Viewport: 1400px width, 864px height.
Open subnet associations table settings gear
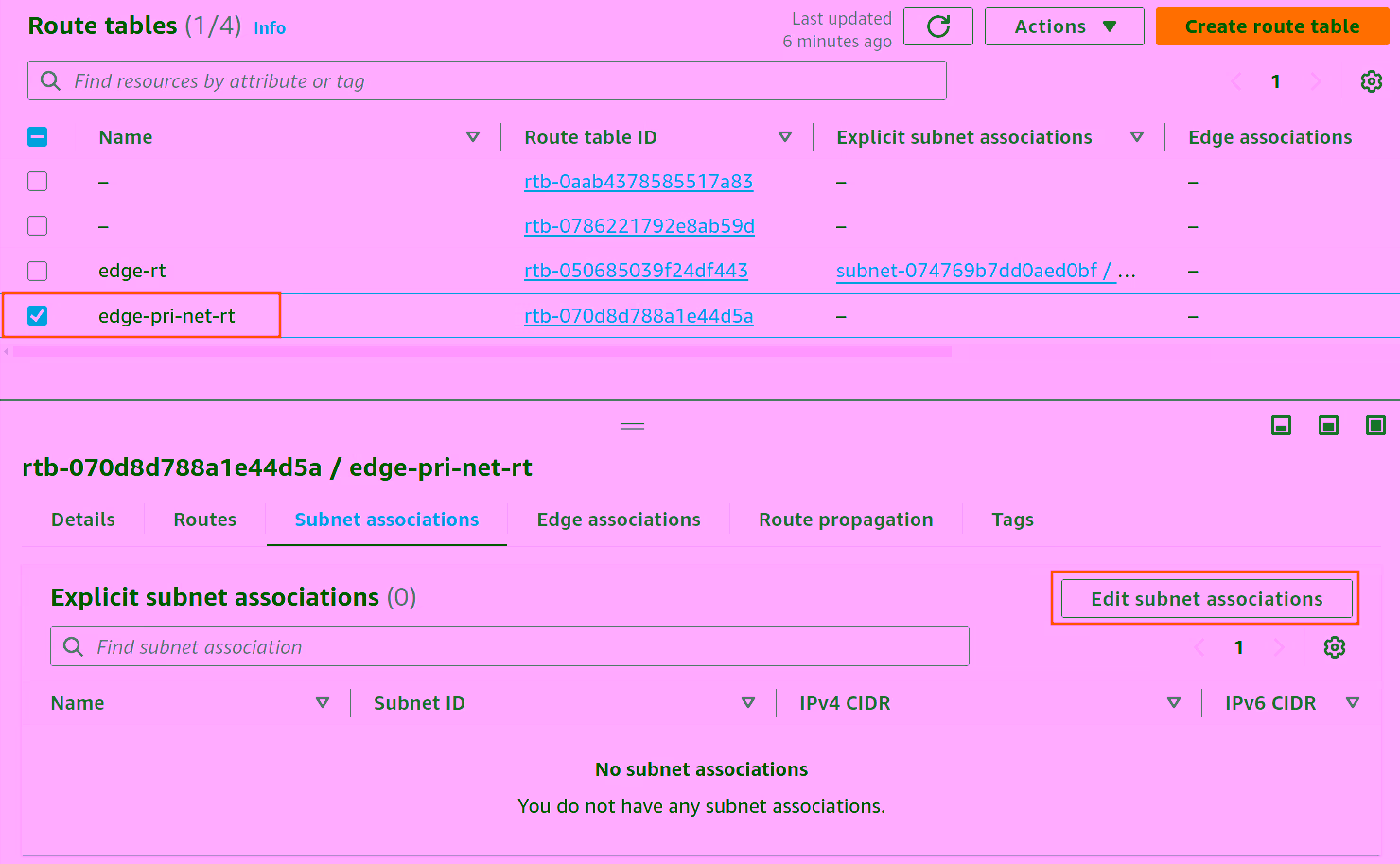(x=1334, y=647)
